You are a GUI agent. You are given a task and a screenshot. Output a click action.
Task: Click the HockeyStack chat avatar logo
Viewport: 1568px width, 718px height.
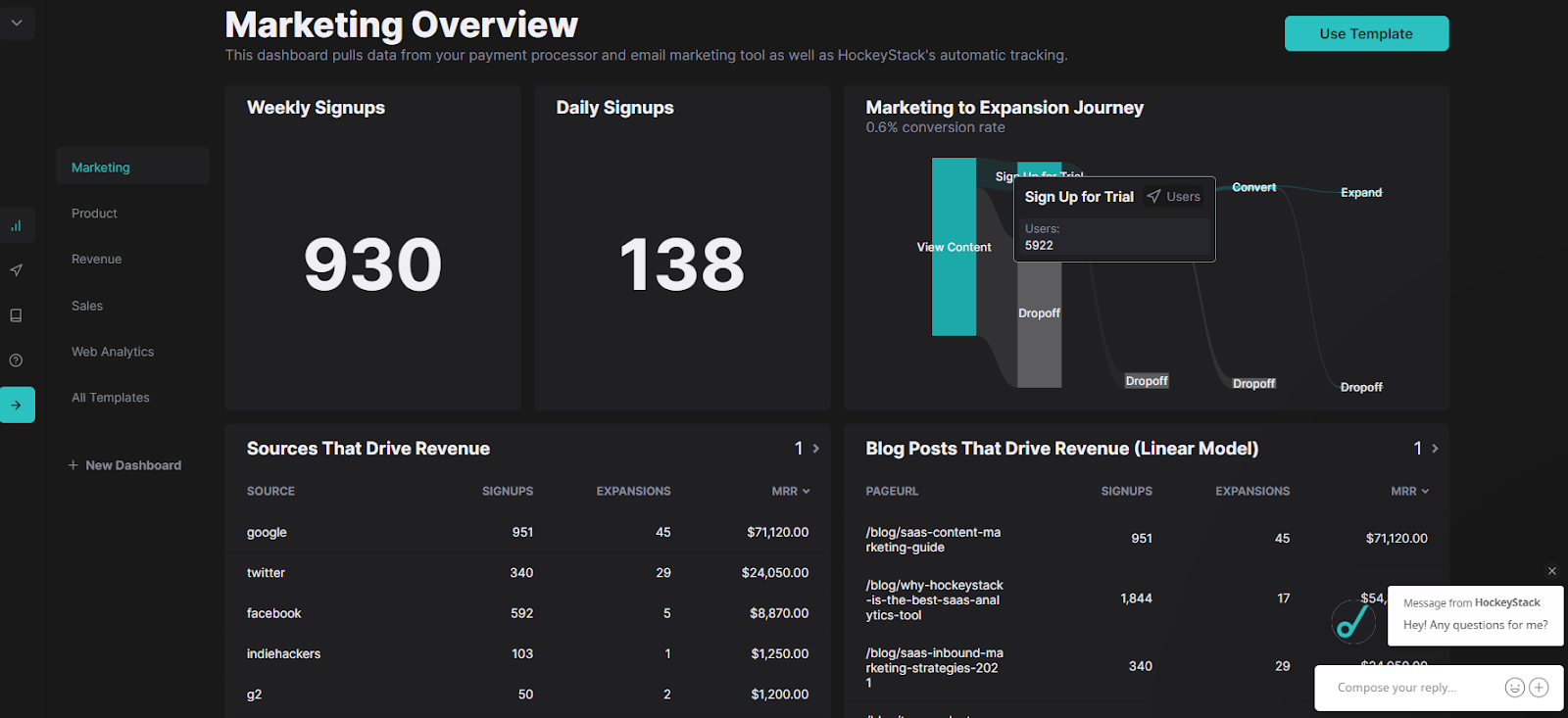tap(1353, 621)
